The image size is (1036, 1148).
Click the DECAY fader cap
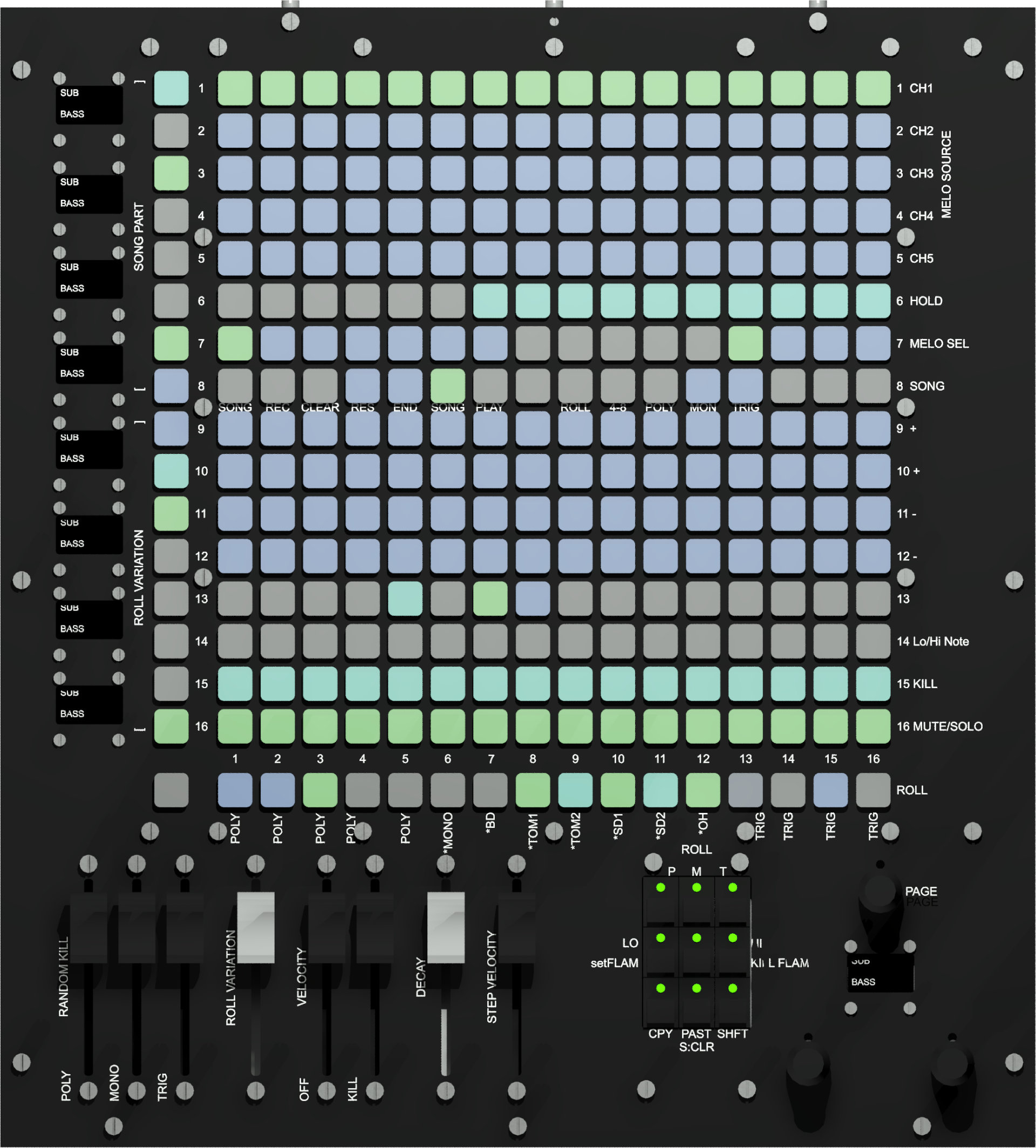(x=446, y=927)
